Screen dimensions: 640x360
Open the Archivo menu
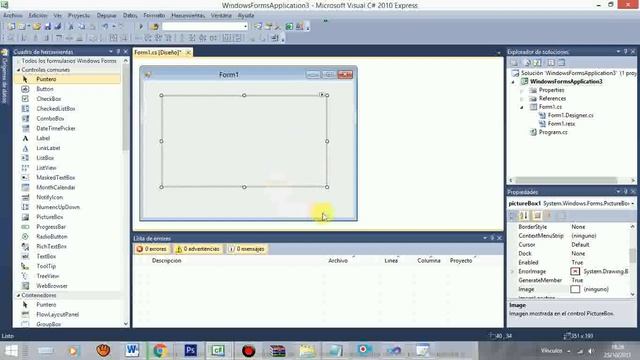(x=13, y=16)
